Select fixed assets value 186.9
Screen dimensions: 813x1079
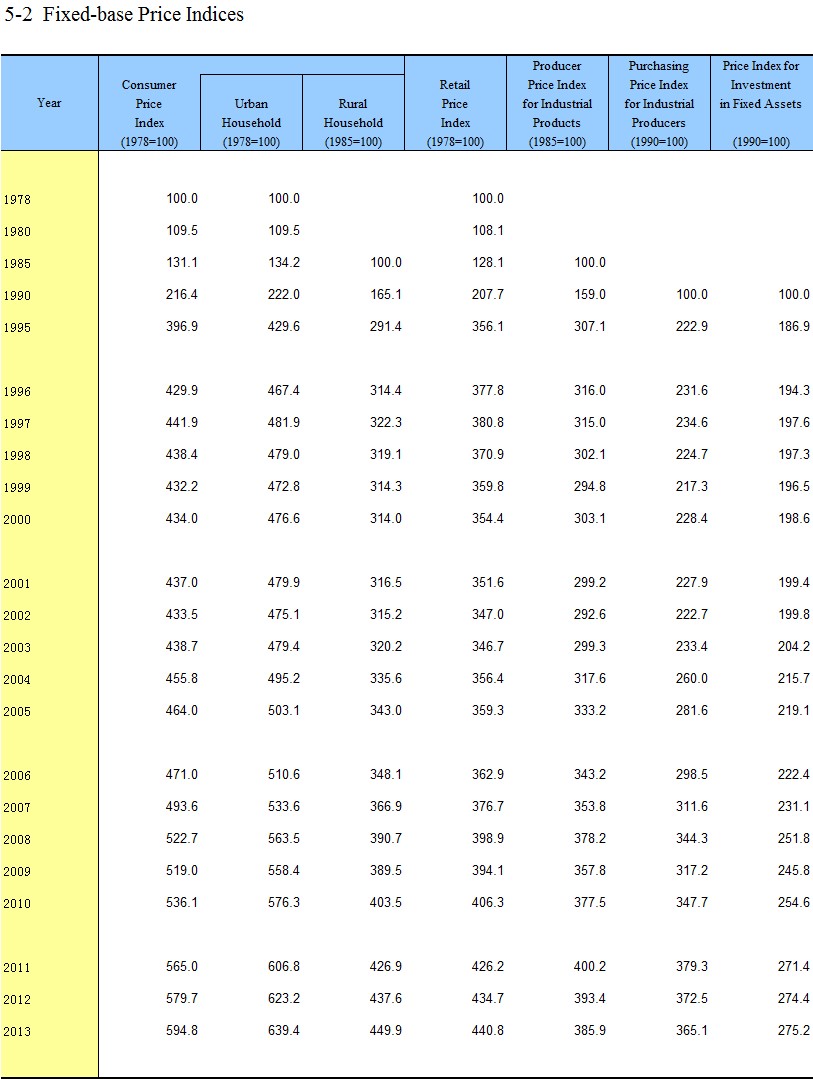[x=794, y=326]
